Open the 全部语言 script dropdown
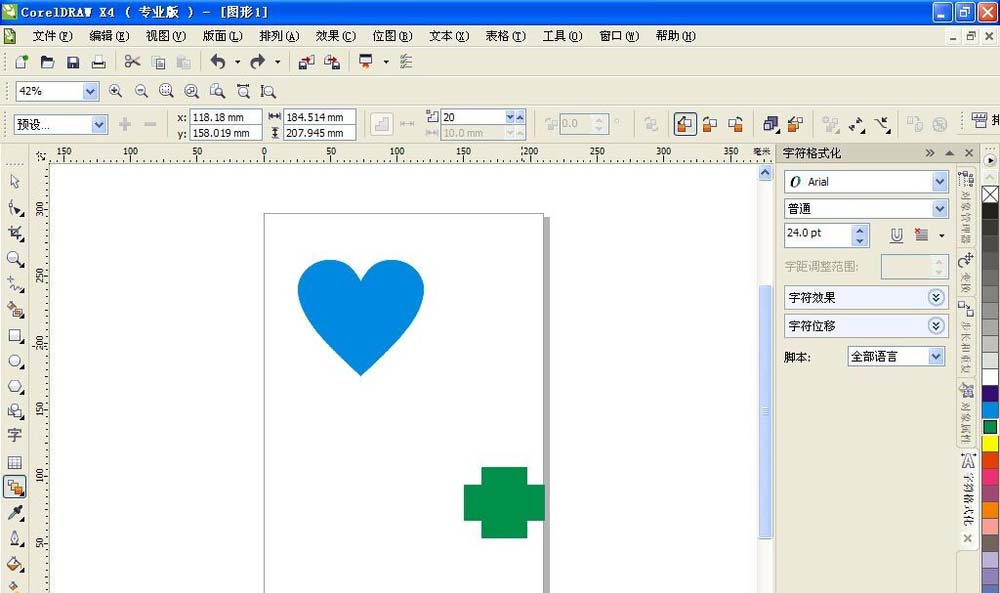Screen dimensions: 1000x593 (936, 356)
